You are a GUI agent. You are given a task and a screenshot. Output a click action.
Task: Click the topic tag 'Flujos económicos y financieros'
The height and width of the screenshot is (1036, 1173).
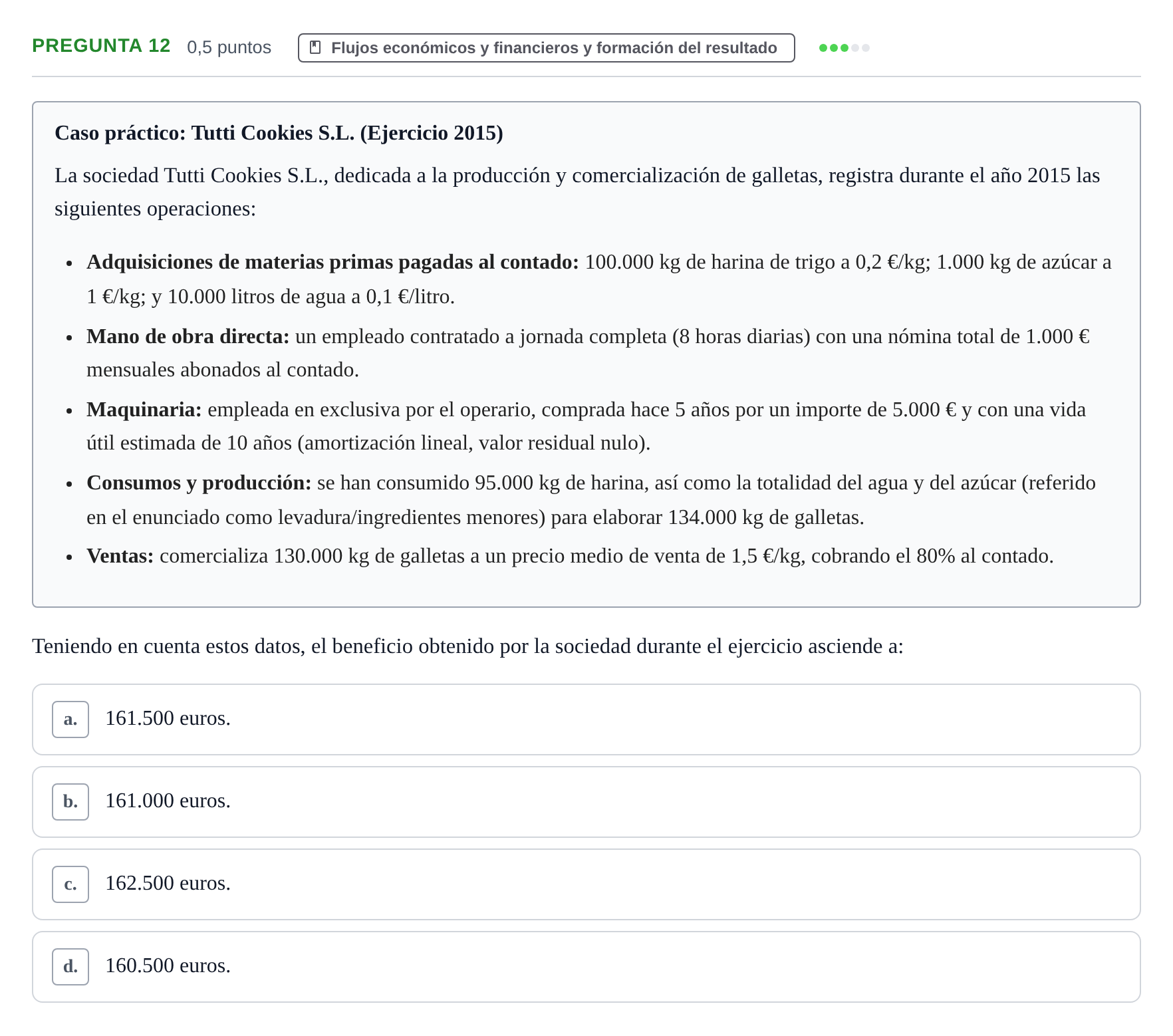pyautogui.click(x=546, y=48)
